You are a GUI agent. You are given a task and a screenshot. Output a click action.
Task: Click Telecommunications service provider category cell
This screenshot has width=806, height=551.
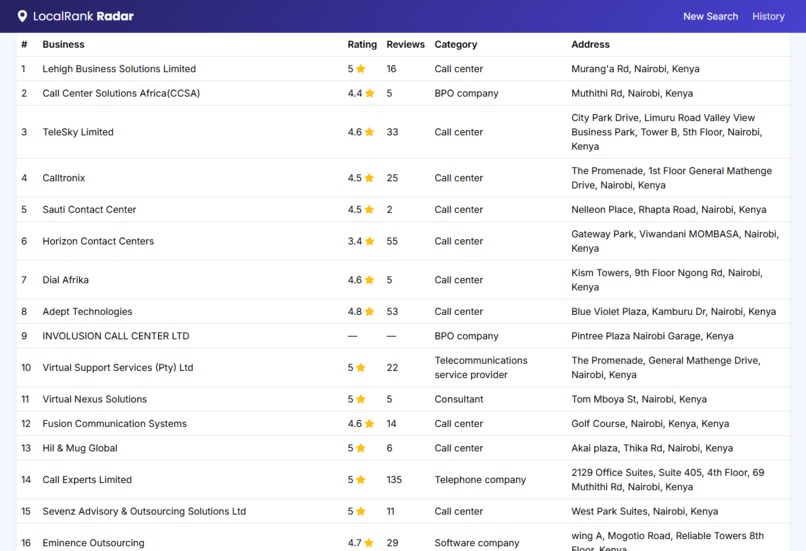tap(481, 368)
